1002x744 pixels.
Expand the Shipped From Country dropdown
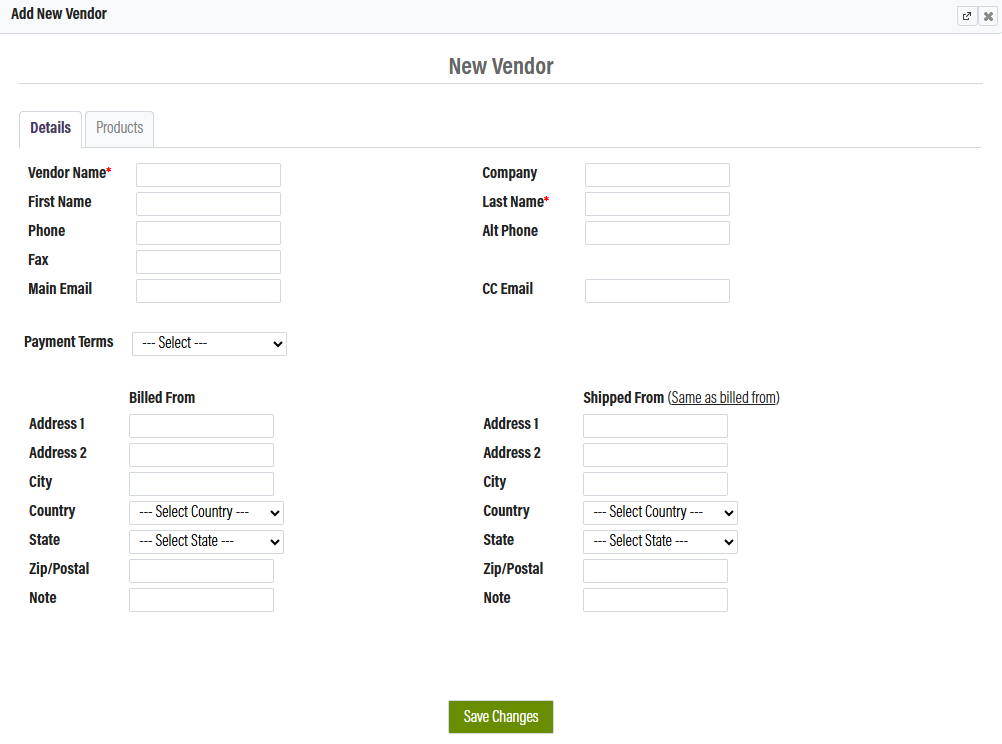[660, 512]
